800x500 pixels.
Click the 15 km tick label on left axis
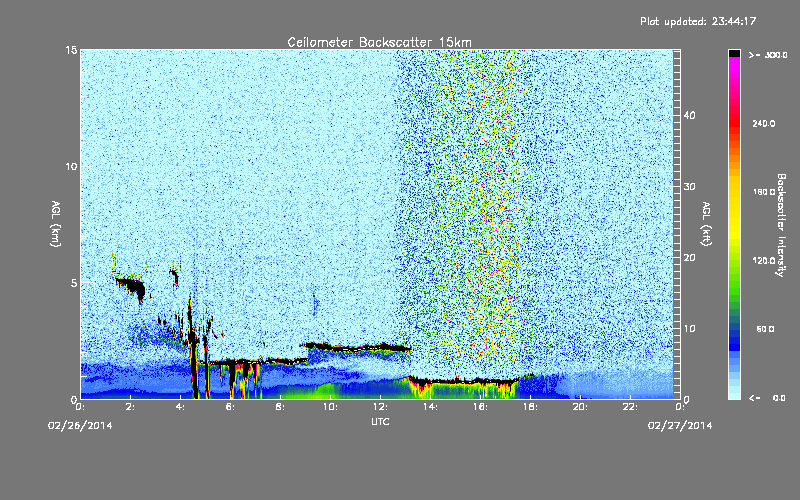(x=71, y=50)
